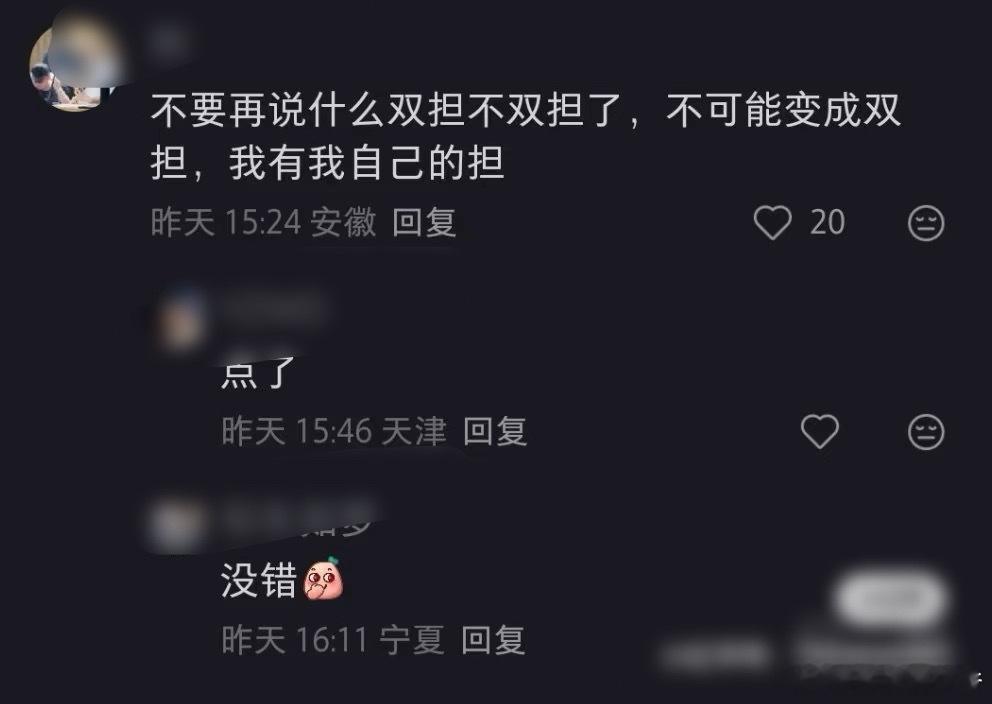992x704 pixels.
Task: Tap the dislike face on Tianjin reply
Action: [x=926, y=432]
